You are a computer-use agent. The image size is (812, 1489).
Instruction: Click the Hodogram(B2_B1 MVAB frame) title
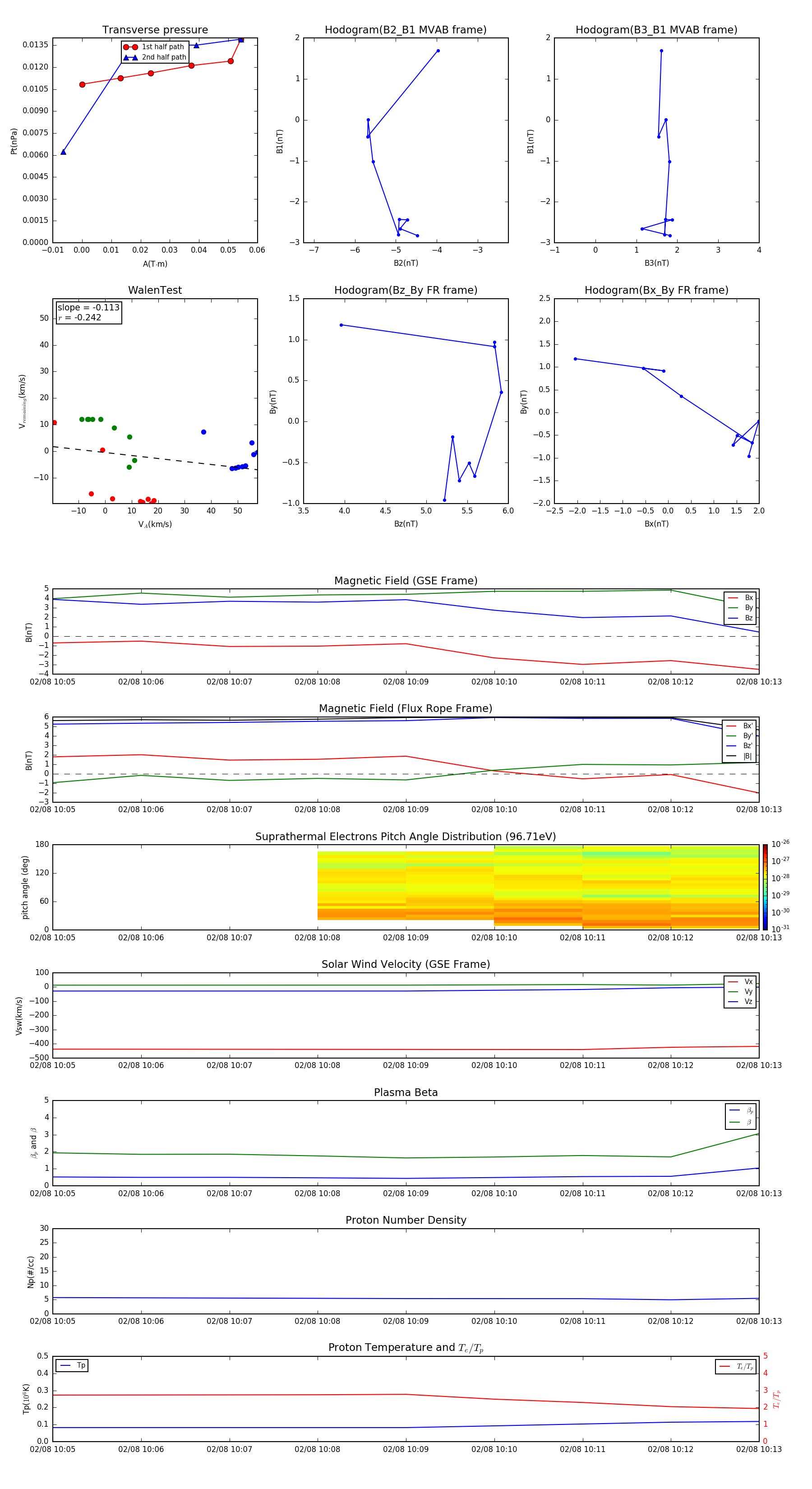[x=406, y=30]
